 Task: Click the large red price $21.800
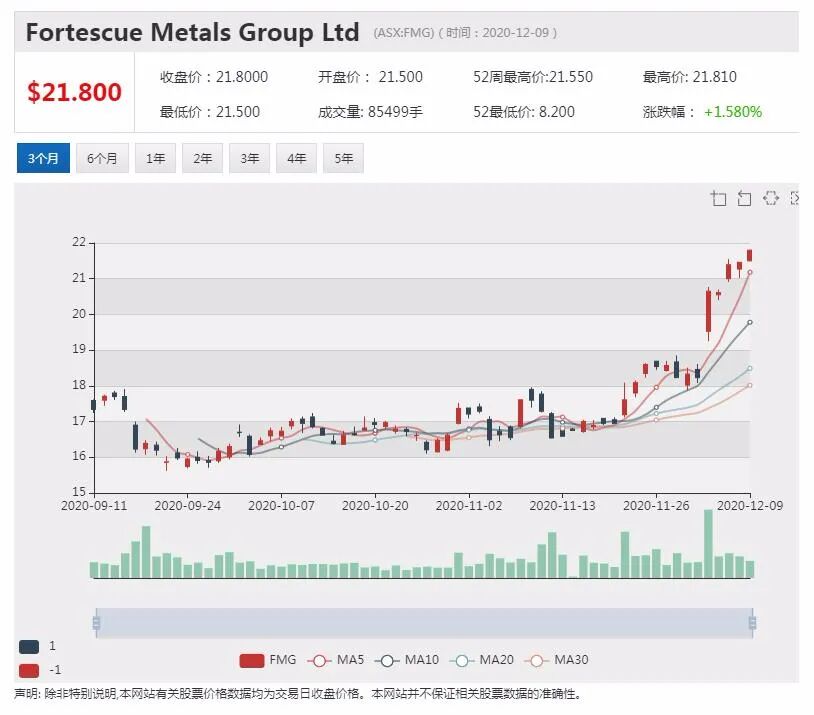click(x=74, y=91)
